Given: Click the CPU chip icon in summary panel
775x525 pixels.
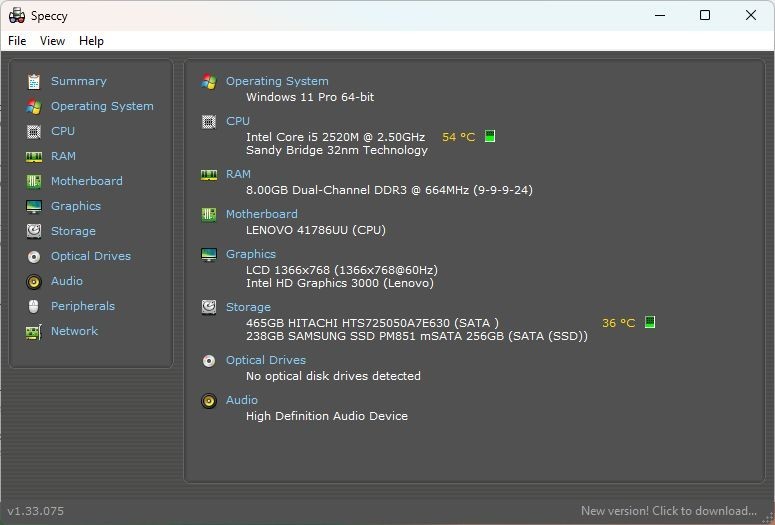Looking at the screenshot, I should [209, 122].
